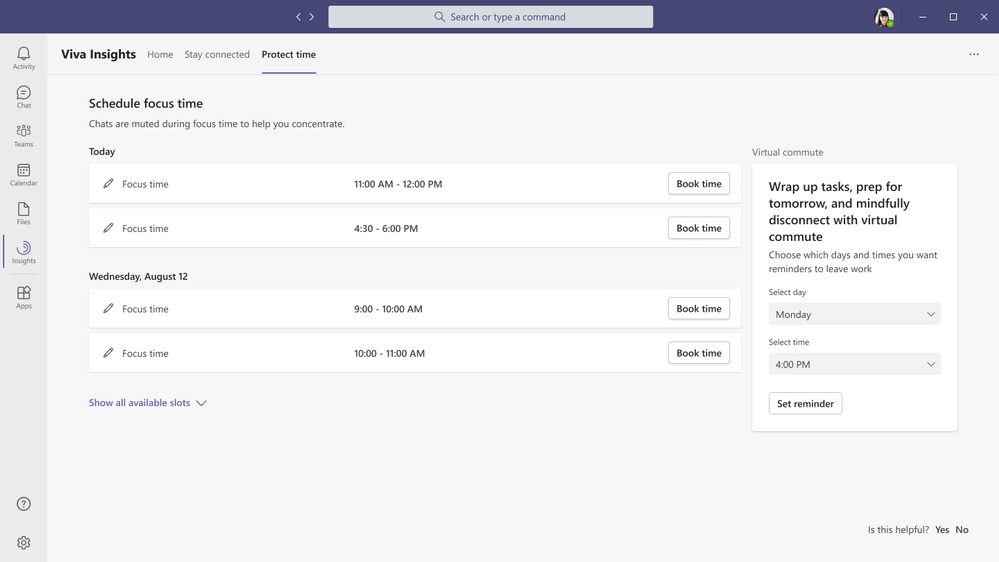Edit the 10:00 - 11:00 AM focus slot
Screen dimensions: 999x562
[x=108, y=353]
